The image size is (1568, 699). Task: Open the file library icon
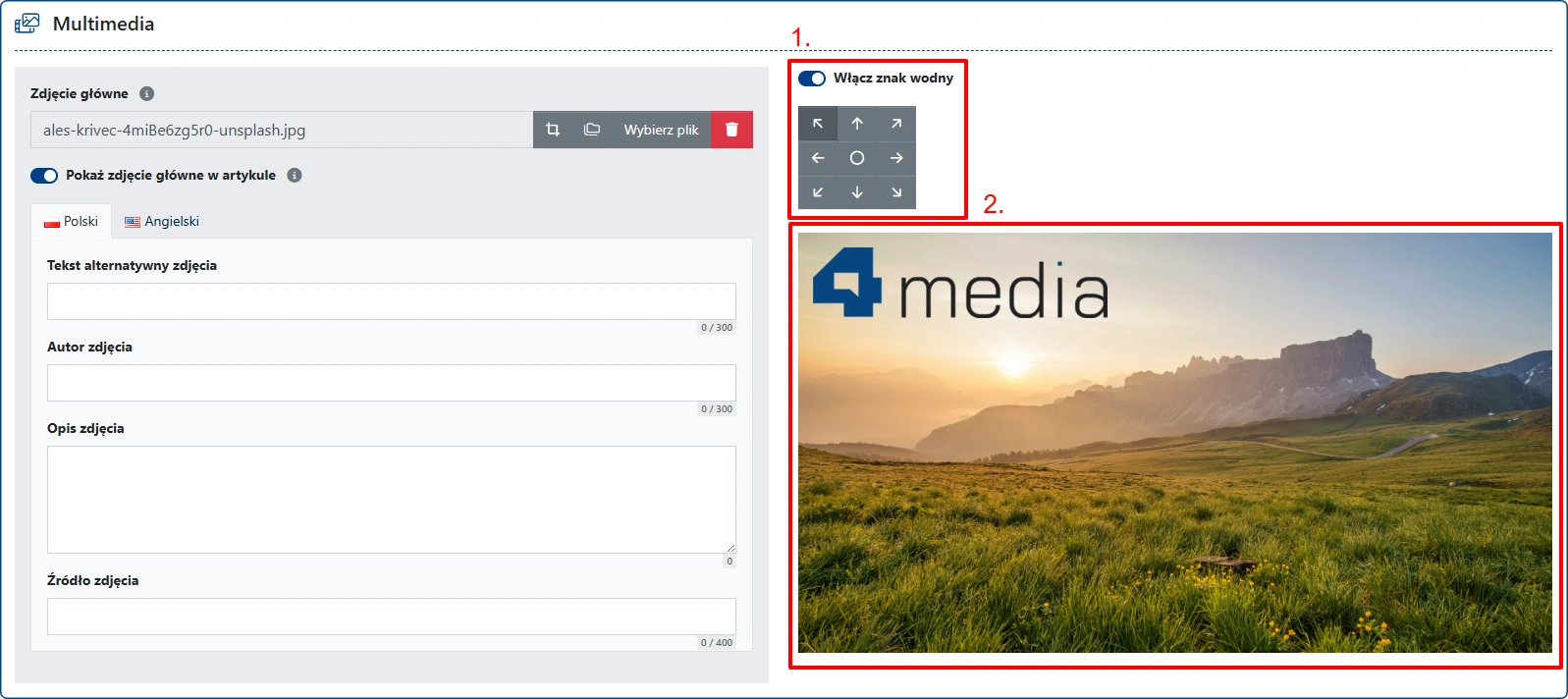point(592,130)
